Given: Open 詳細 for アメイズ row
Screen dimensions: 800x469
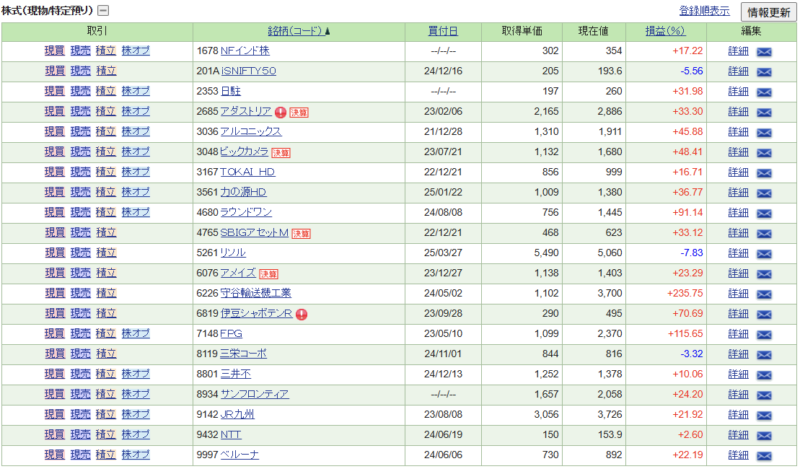Looking at the screenshot, I should (738, 273).
